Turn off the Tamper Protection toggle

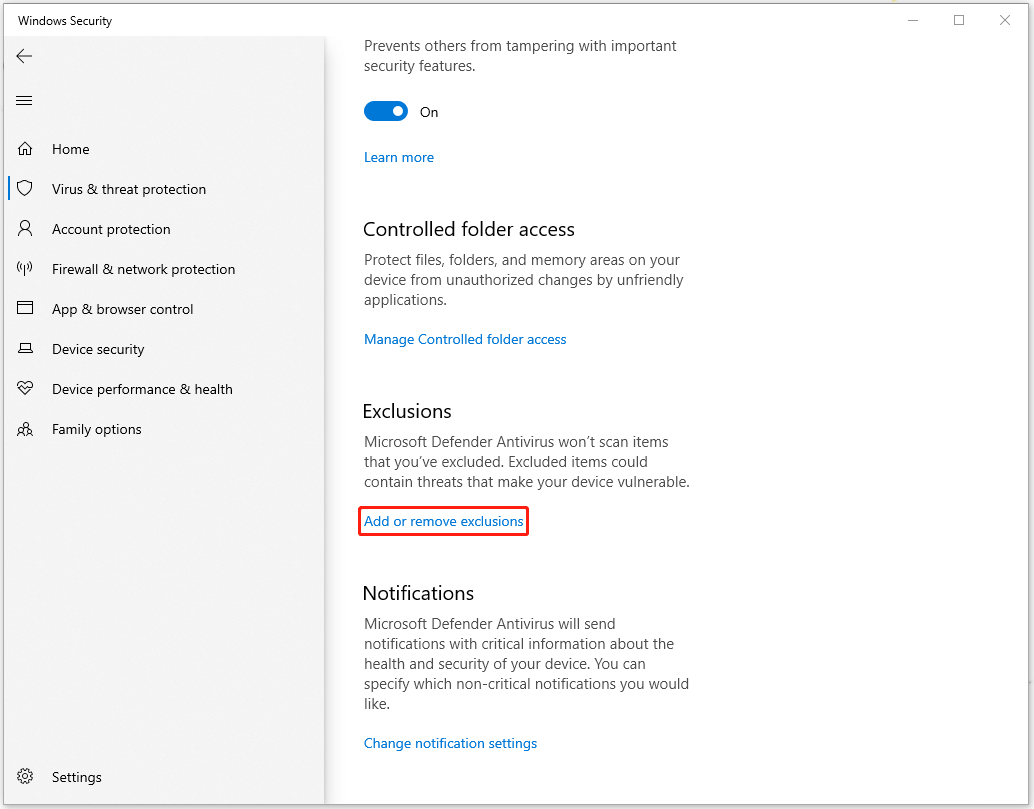[386, 111]
